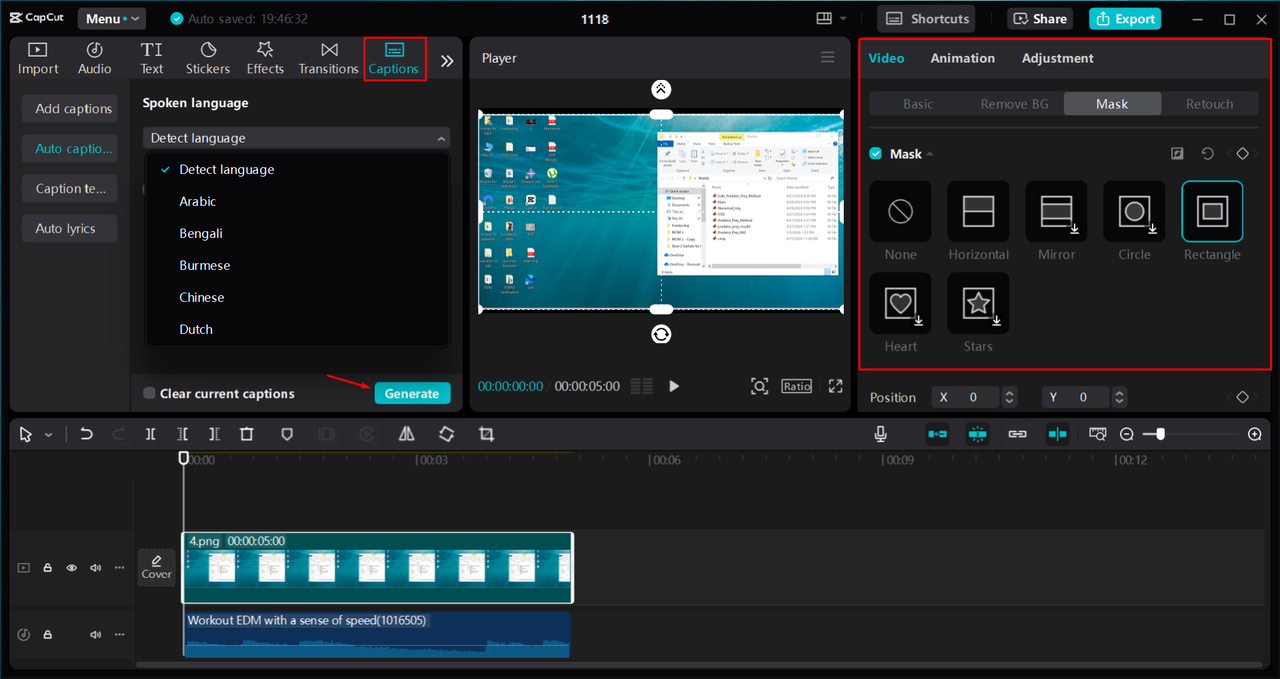
Task: Click the timeline zoom out magnifier
Action: [x=1127, y=434]
